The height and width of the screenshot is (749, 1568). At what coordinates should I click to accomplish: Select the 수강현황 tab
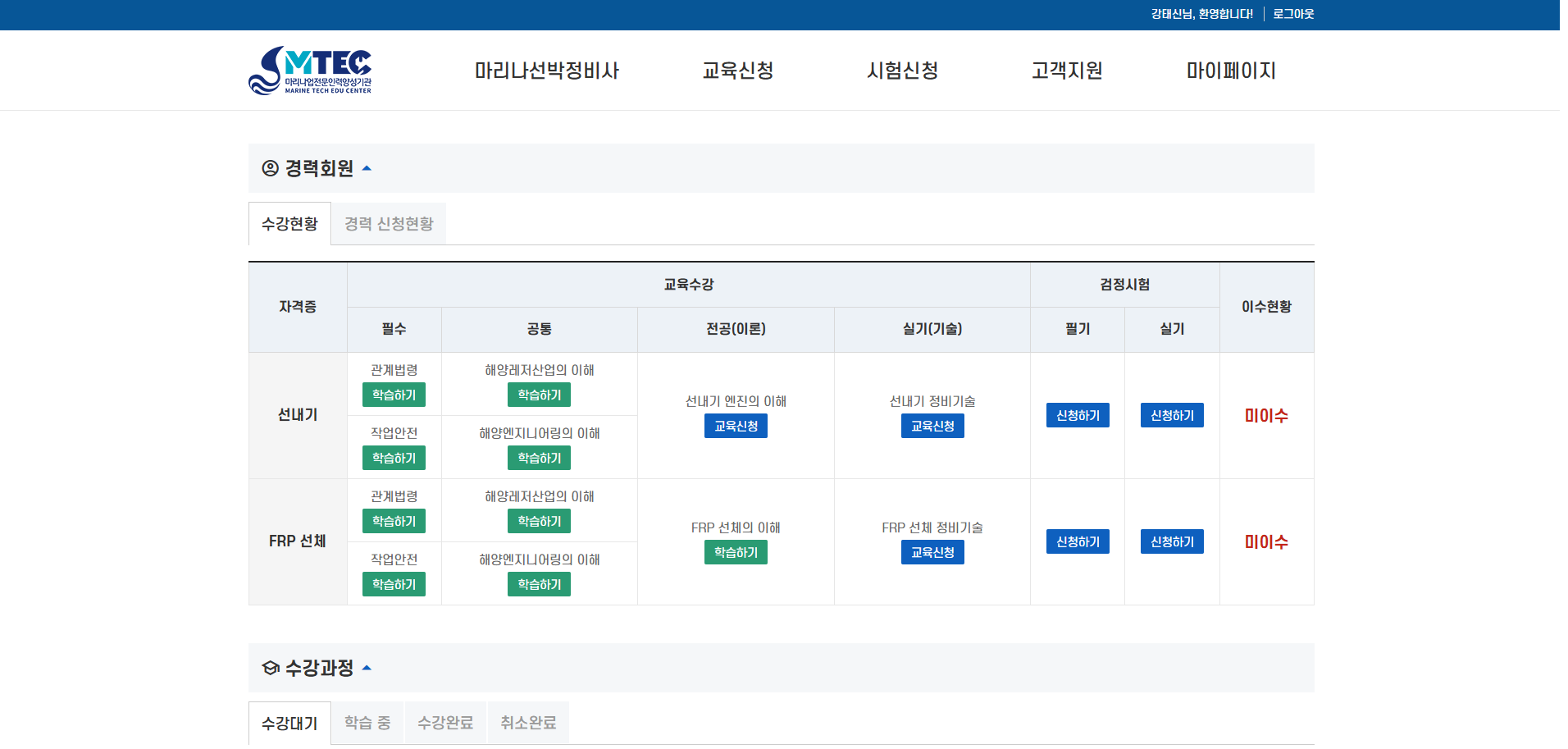[x=289, y=224]
